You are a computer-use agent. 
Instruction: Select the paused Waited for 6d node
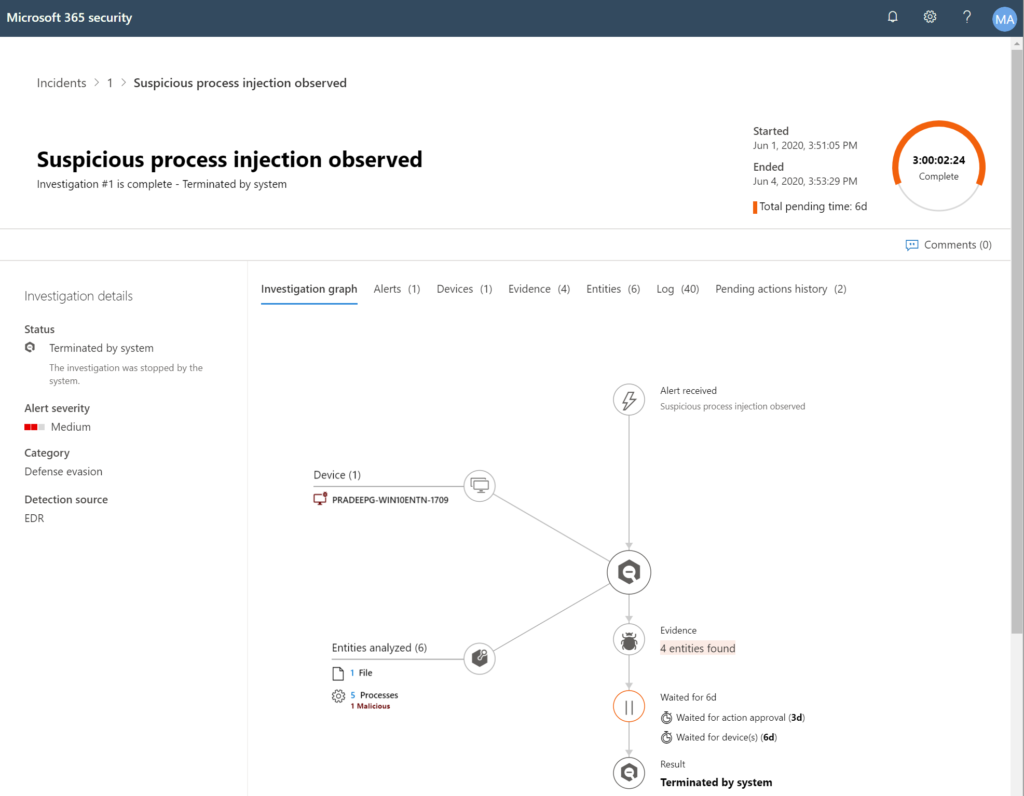[x=629, y=707]
